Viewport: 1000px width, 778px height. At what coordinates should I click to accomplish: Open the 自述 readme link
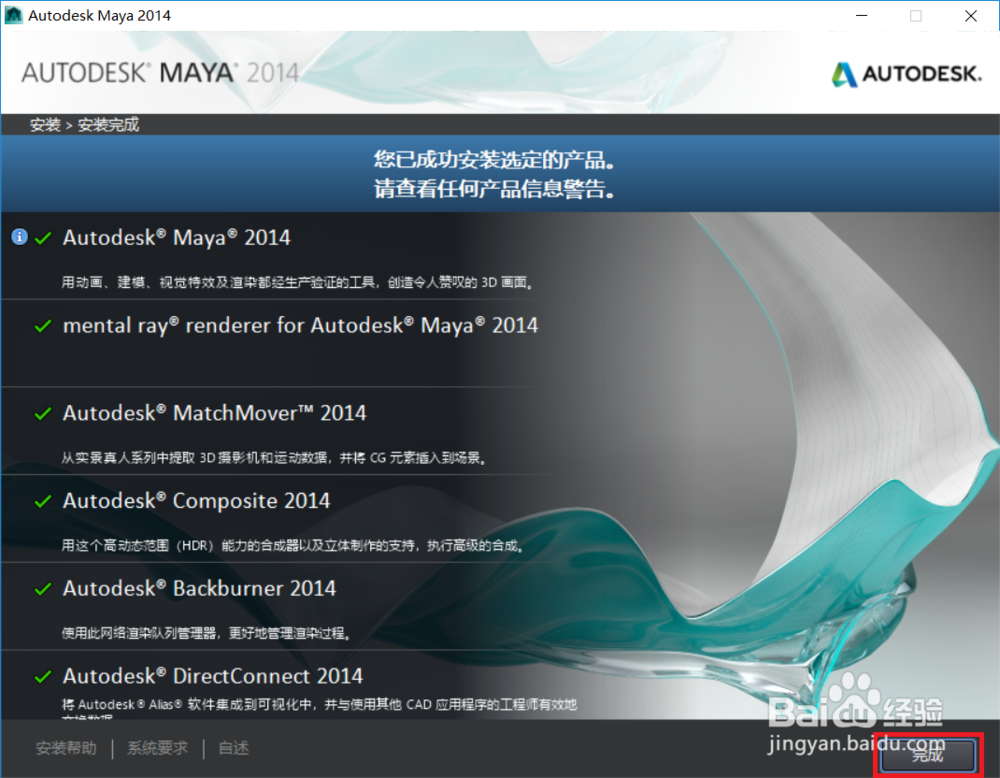coord(232,748)
